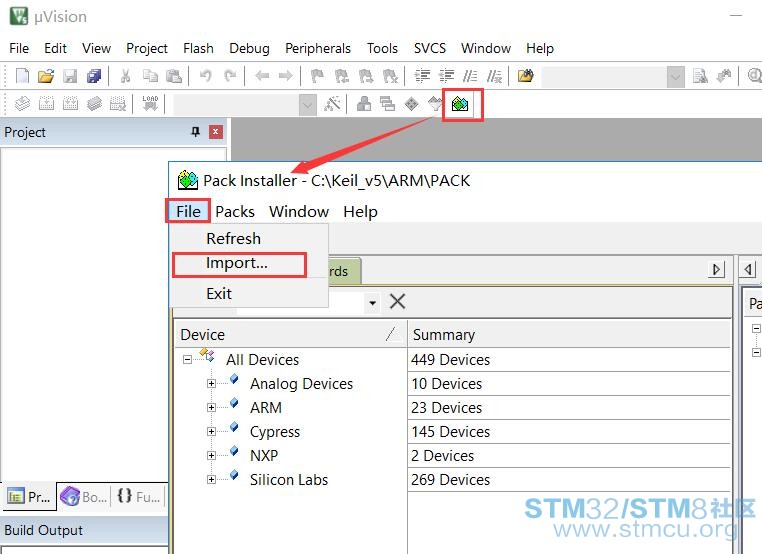Open the target selection dropdown
762x554 pixels.
click(x=307, y=104)
